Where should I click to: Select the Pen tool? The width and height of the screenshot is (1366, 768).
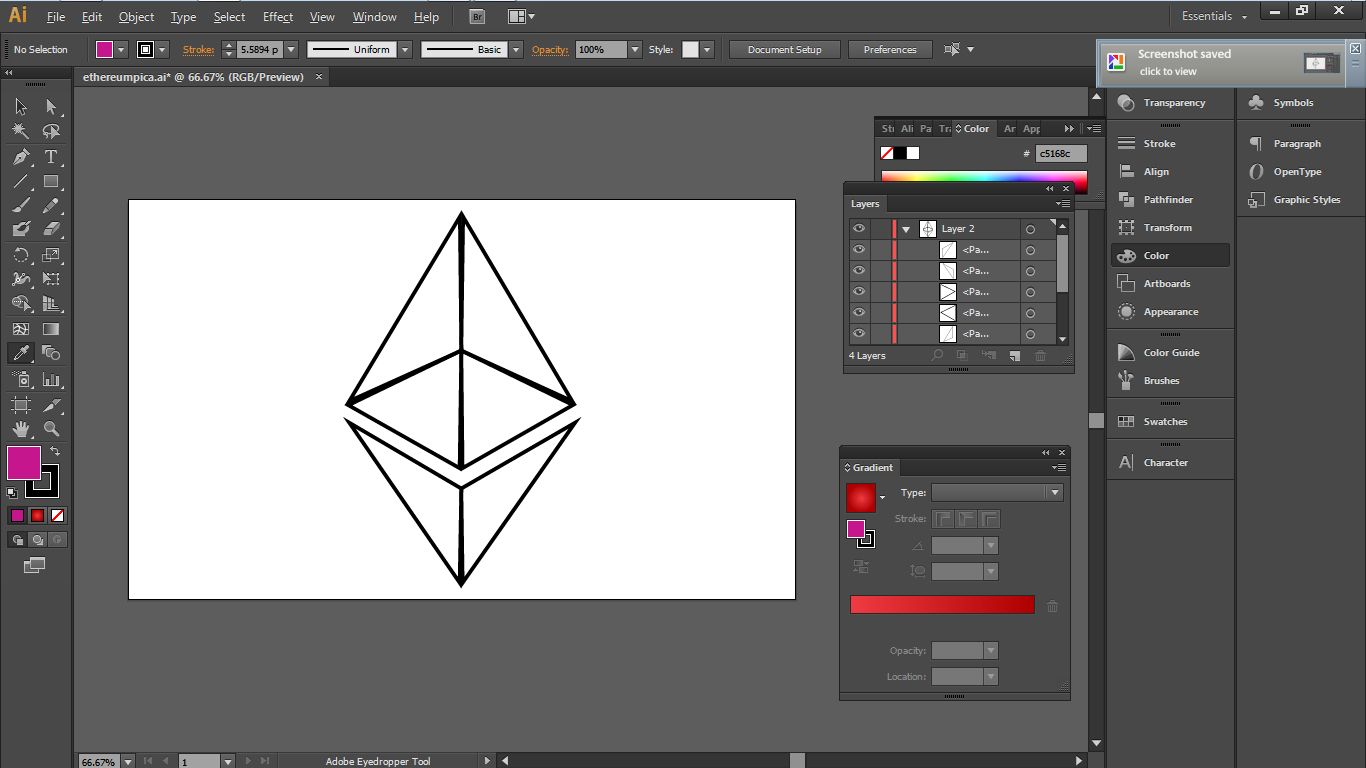click(21, 157)
